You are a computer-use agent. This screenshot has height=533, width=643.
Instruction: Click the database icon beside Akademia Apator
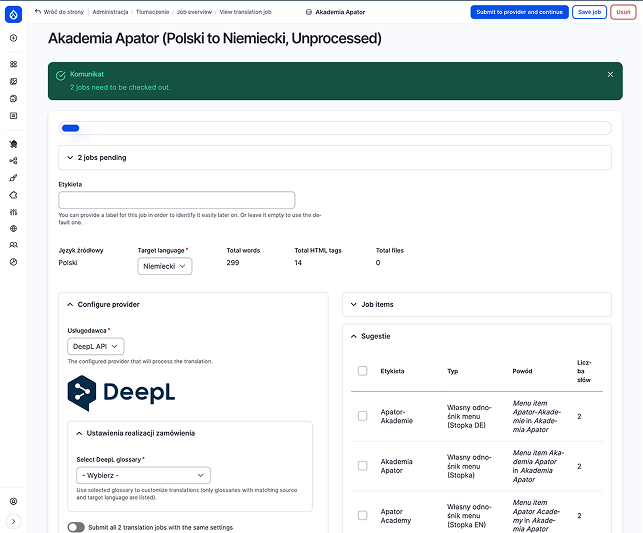(x=309, y=12)
